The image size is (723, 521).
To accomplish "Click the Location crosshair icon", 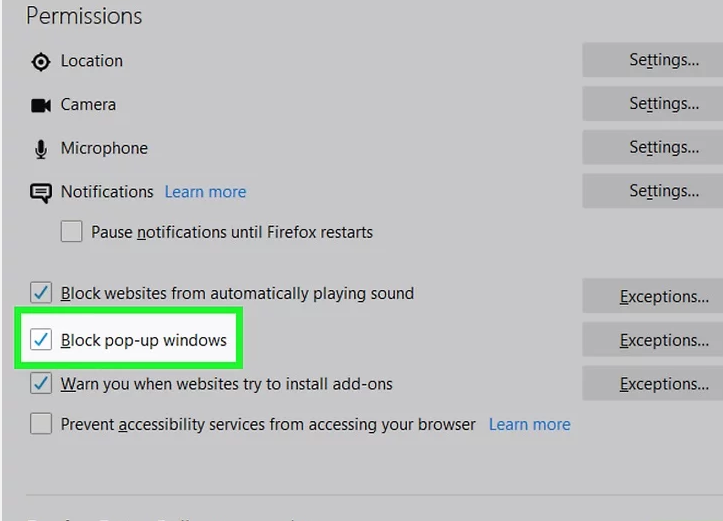I will pos(40,62).
